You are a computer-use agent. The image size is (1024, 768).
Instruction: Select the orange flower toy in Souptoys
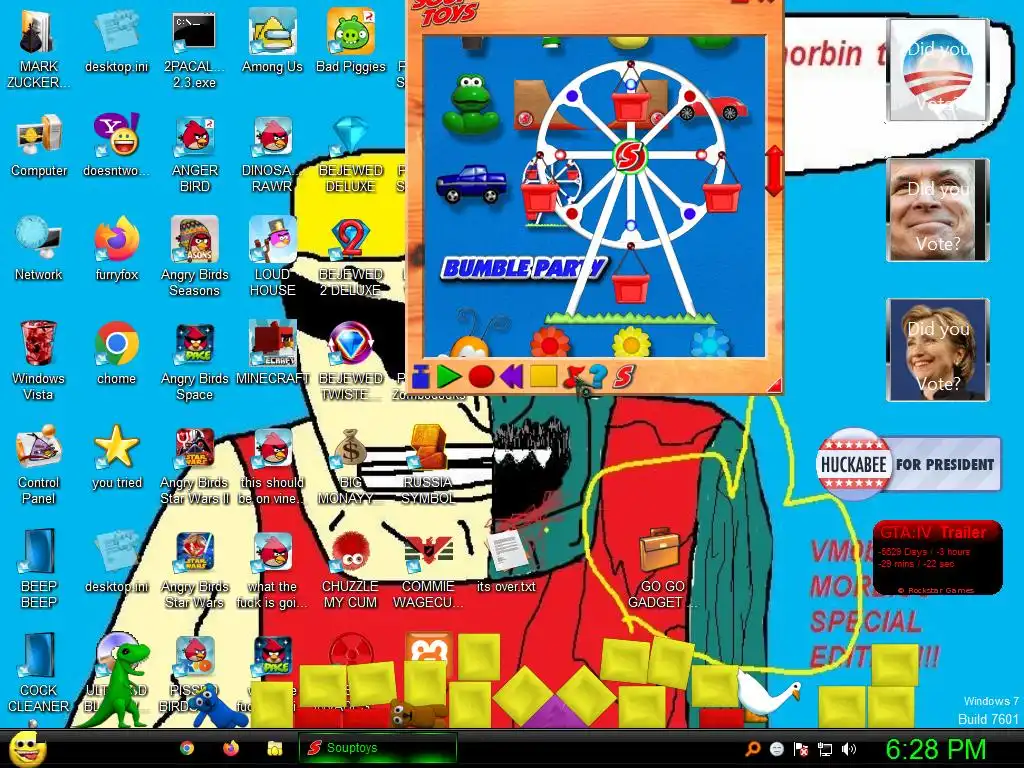tap(551, 342)
